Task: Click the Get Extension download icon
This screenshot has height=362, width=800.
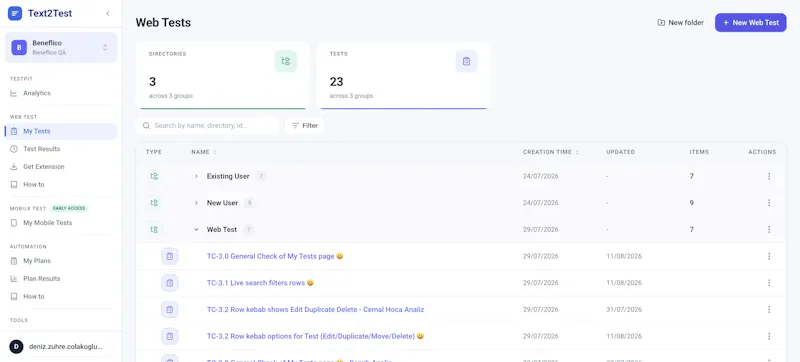Action: tap(14, 167)
